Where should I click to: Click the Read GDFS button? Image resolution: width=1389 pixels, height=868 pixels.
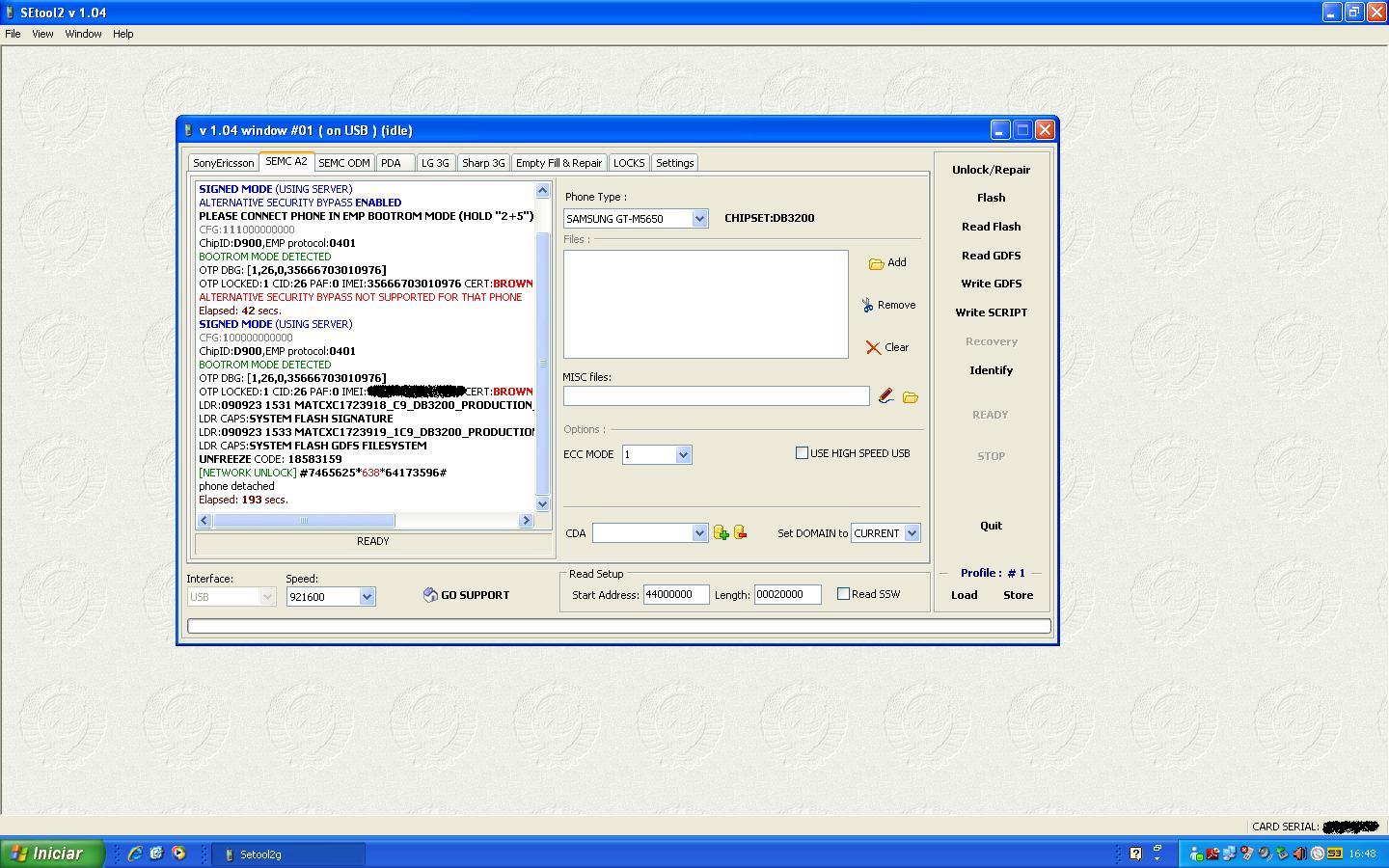[x=991, y=256]
